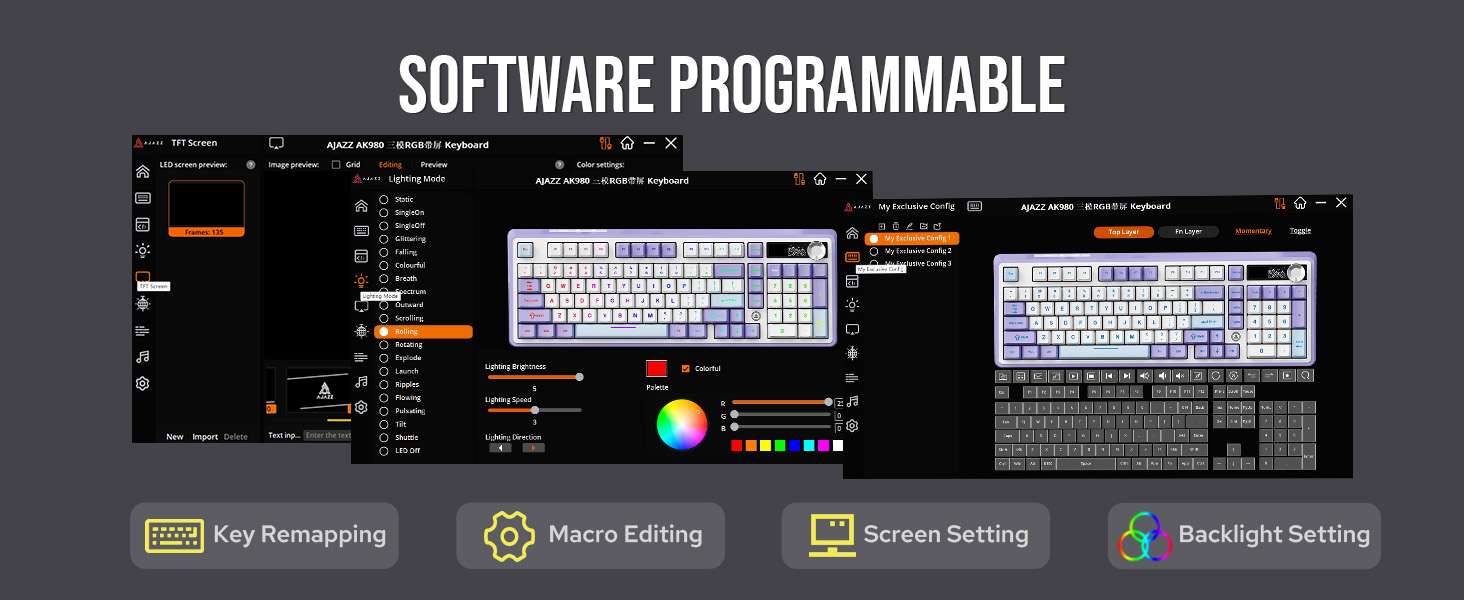Select the Rolling lighting mode
This screenshot has width=1464, height=600.
pos(423,332)
